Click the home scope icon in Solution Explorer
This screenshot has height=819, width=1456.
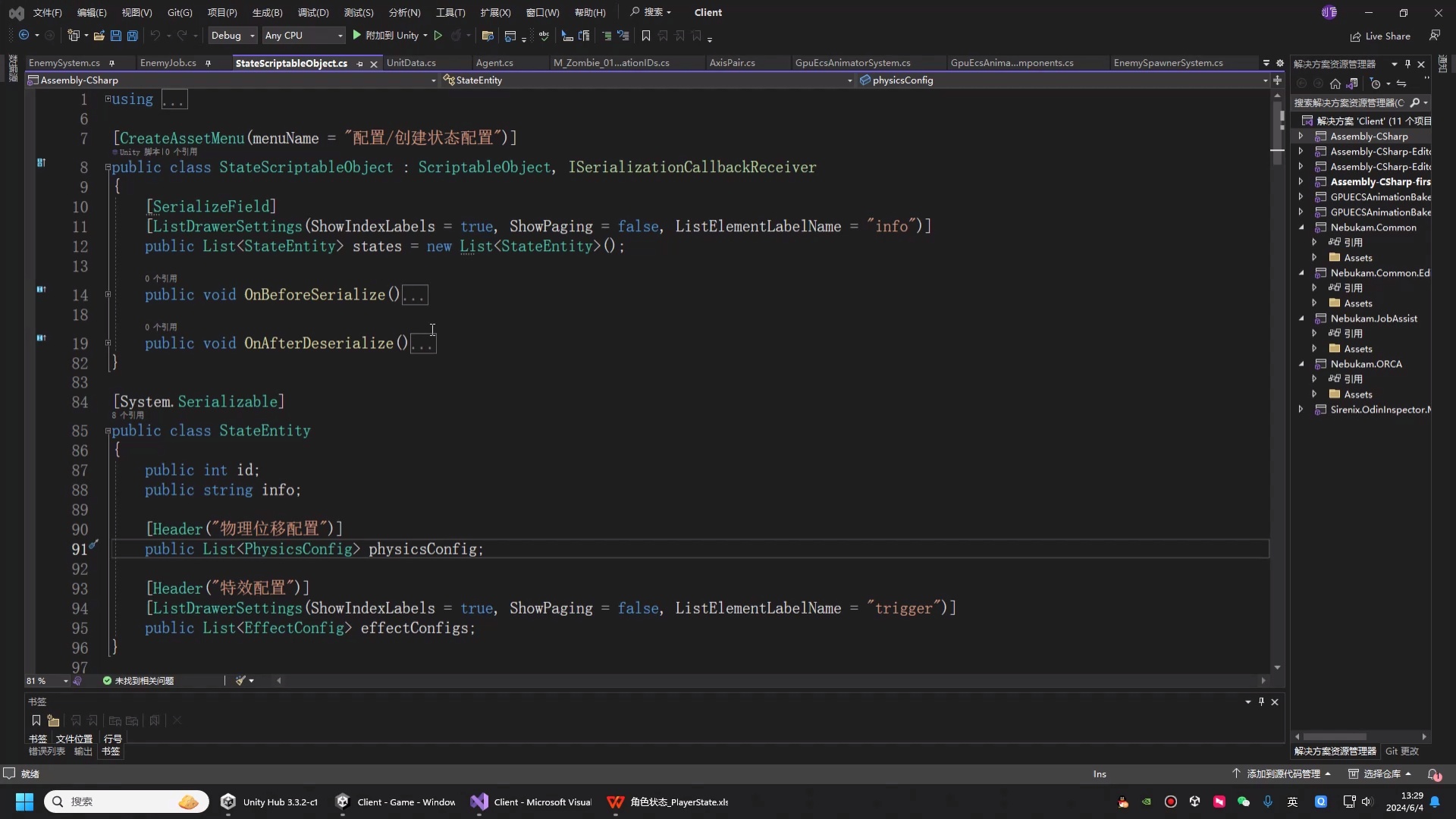click(1336, 83)
